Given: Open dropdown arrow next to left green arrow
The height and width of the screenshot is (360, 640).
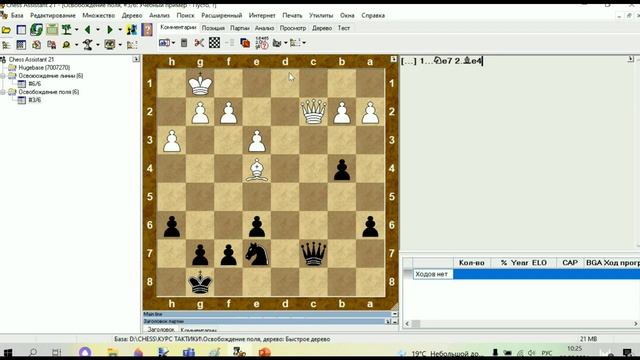Looking at the screenshot, I should (97, 30).
